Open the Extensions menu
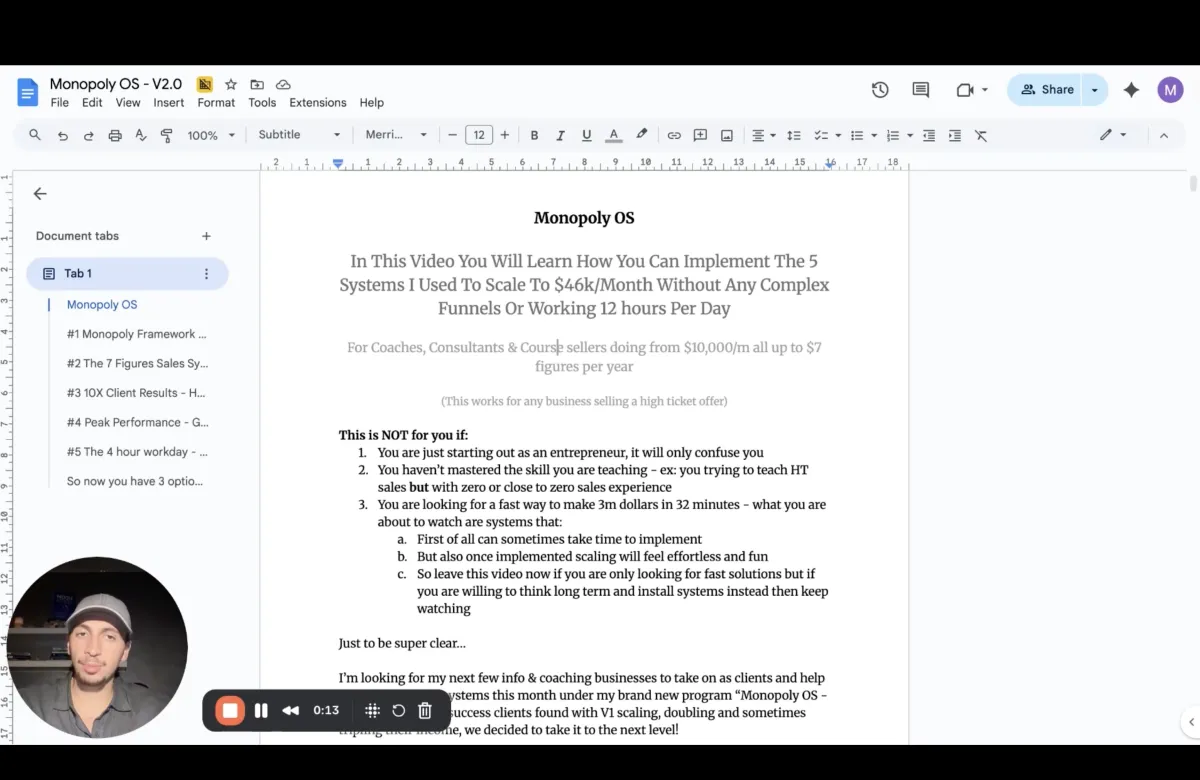Image resolution: width=1200 pixels, height=780 pixels. coord(318,103)
